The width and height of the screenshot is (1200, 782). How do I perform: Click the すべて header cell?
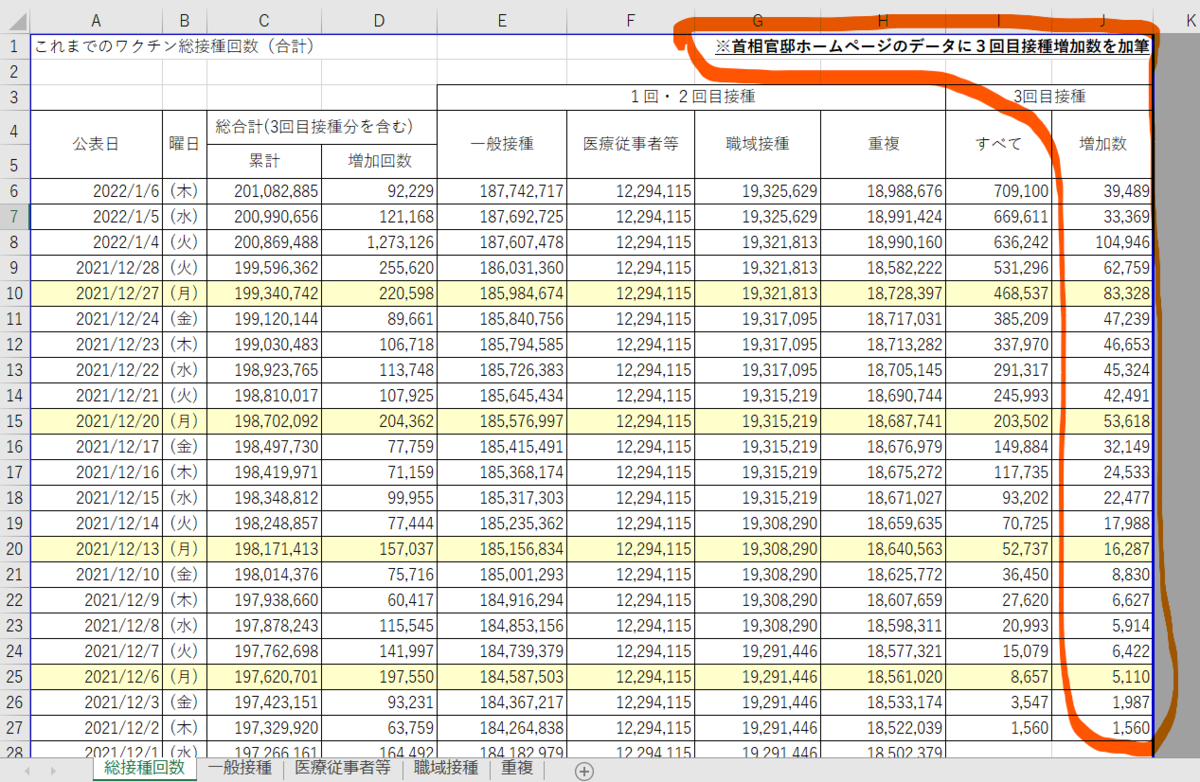tap(998, 144)
